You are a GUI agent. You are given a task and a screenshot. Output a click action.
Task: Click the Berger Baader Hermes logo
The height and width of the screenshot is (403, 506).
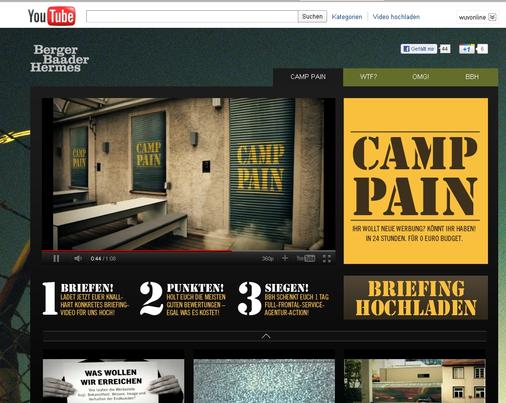[60, 58]
